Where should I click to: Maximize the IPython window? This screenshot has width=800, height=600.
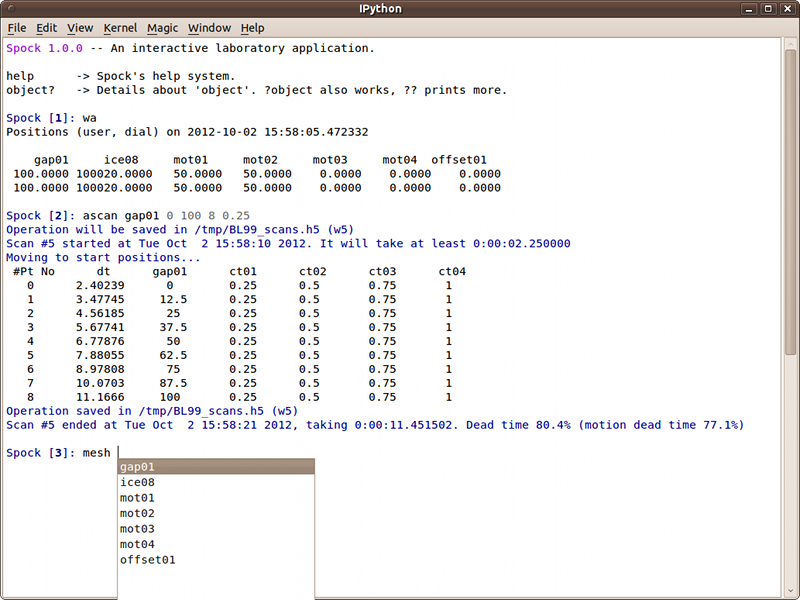768,9
